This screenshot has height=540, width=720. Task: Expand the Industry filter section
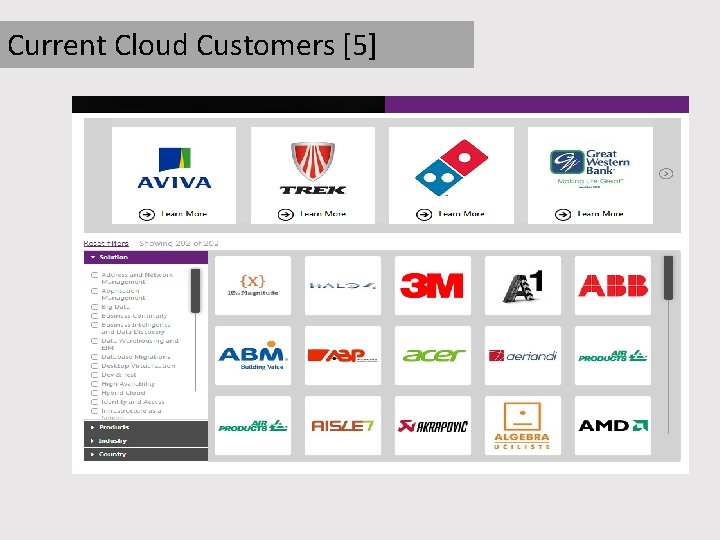tap(146, 441)
